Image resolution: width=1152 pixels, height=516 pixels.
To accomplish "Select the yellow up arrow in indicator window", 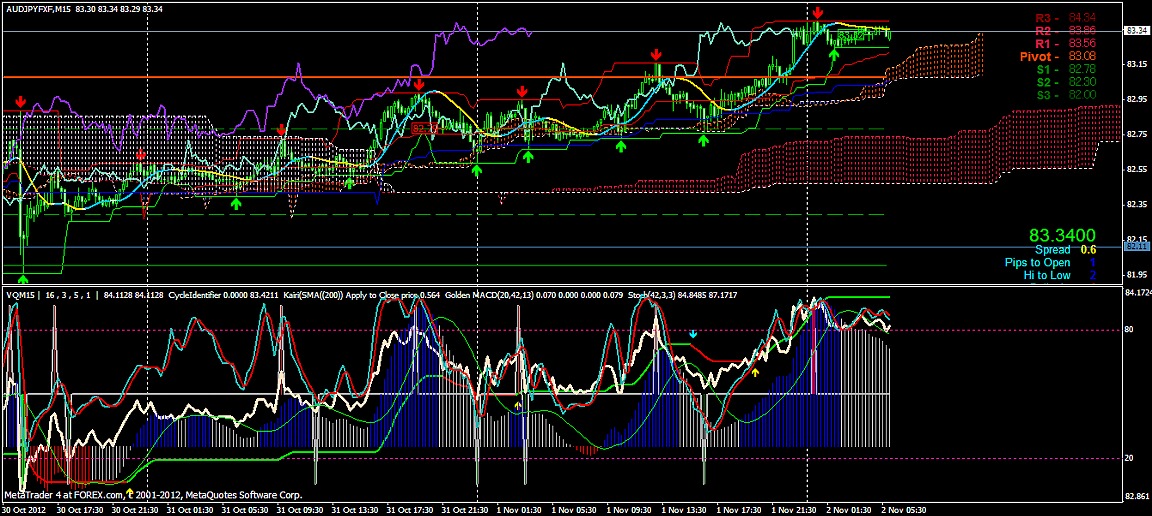I will (x=756, y=372).
